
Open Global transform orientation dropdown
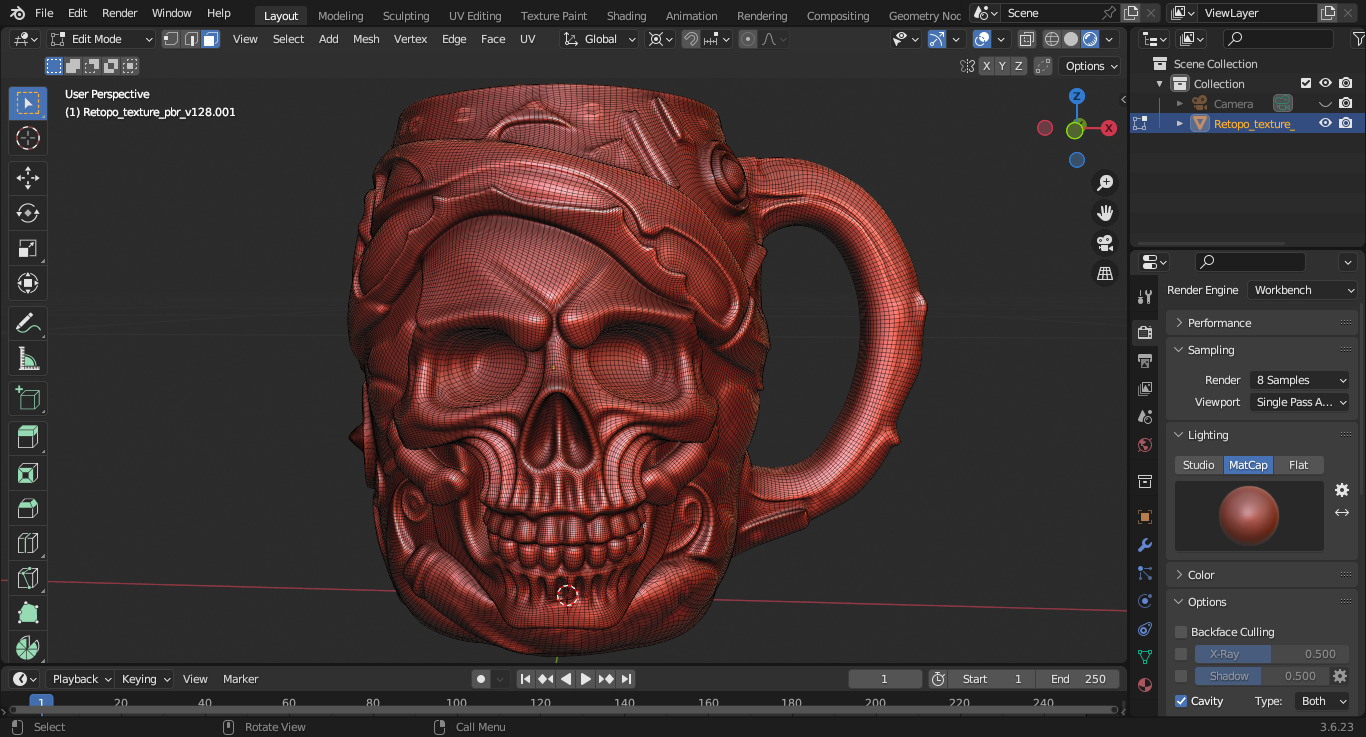599,39
